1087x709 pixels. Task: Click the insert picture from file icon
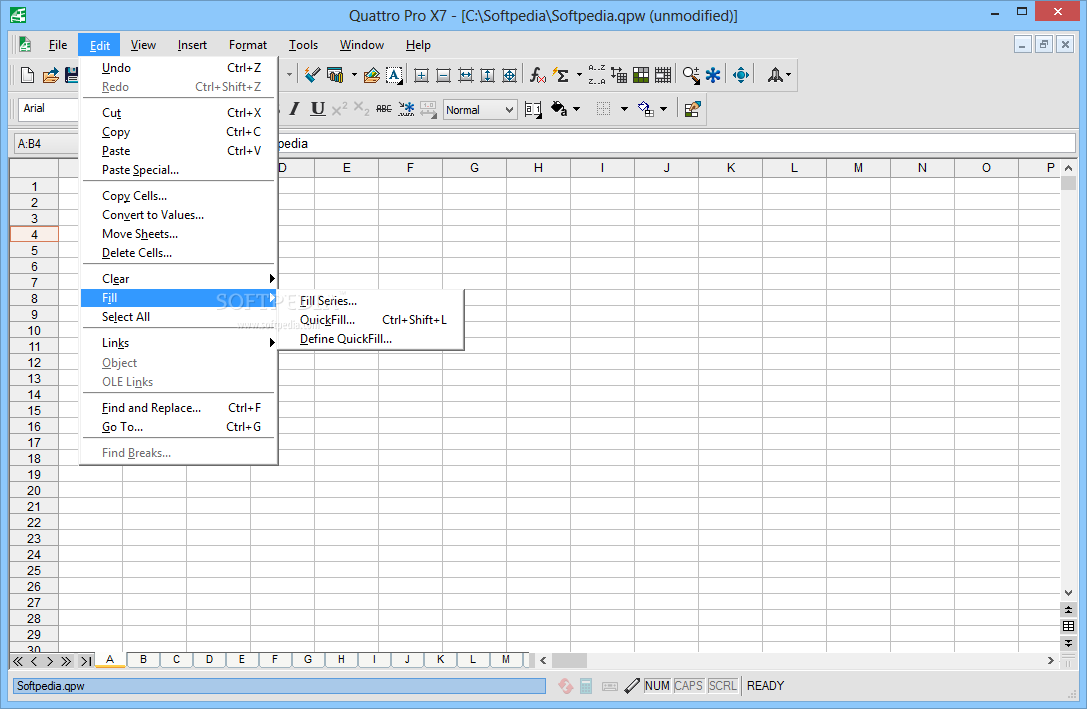372,75
